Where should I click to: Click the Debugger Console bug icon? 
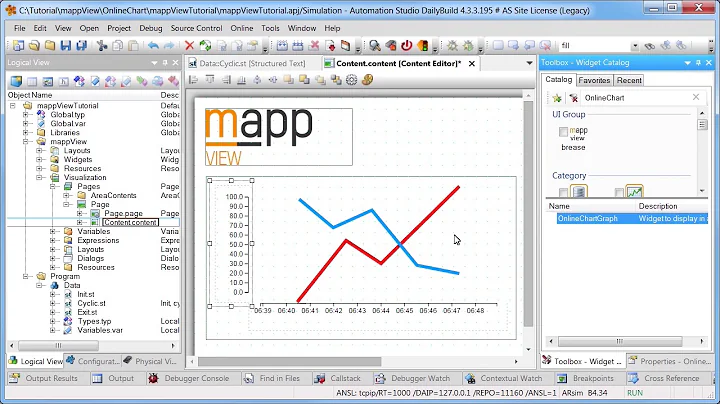coord(153,378)
